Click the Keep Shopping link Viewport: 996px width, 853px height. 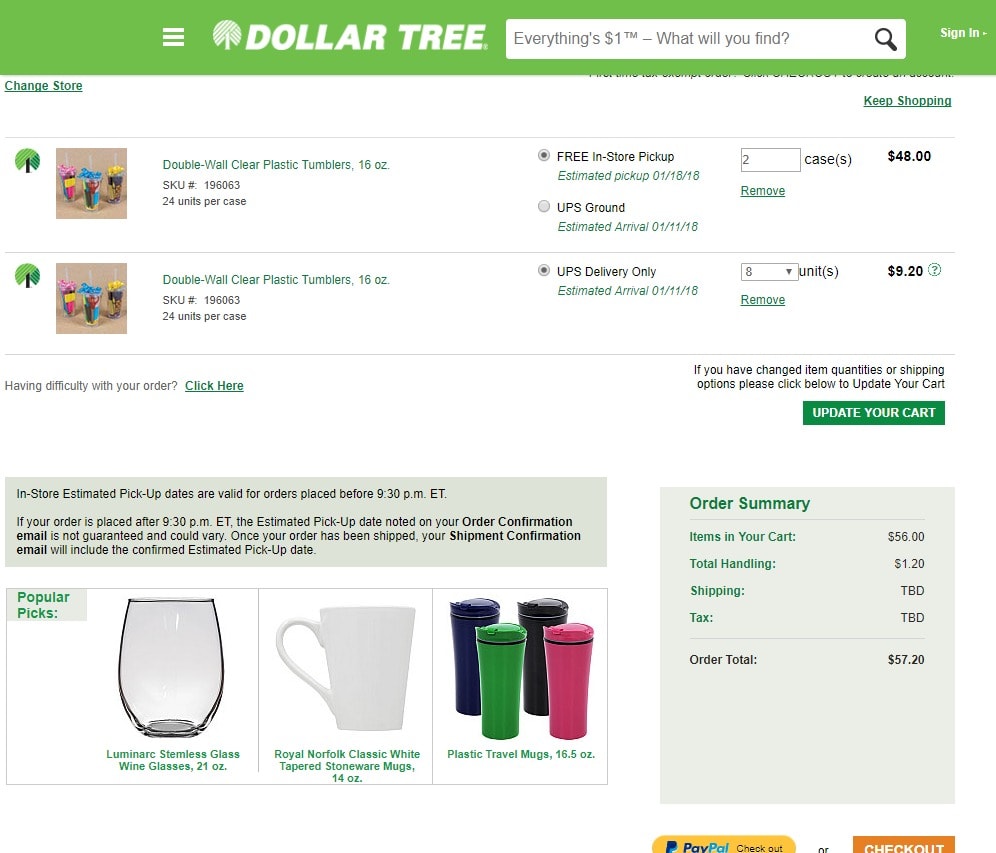tap(907, 101)
